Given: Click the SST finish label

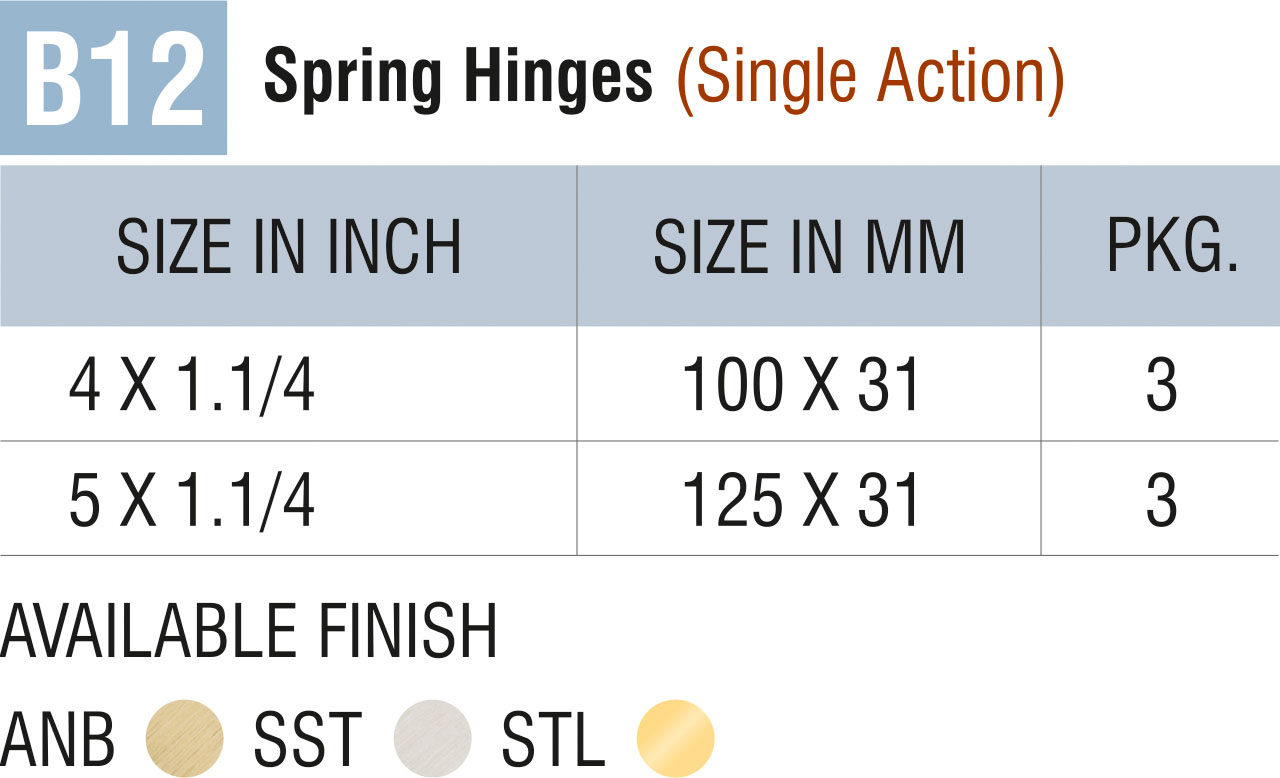Looking at the screenshot, I should click(307, 741).
